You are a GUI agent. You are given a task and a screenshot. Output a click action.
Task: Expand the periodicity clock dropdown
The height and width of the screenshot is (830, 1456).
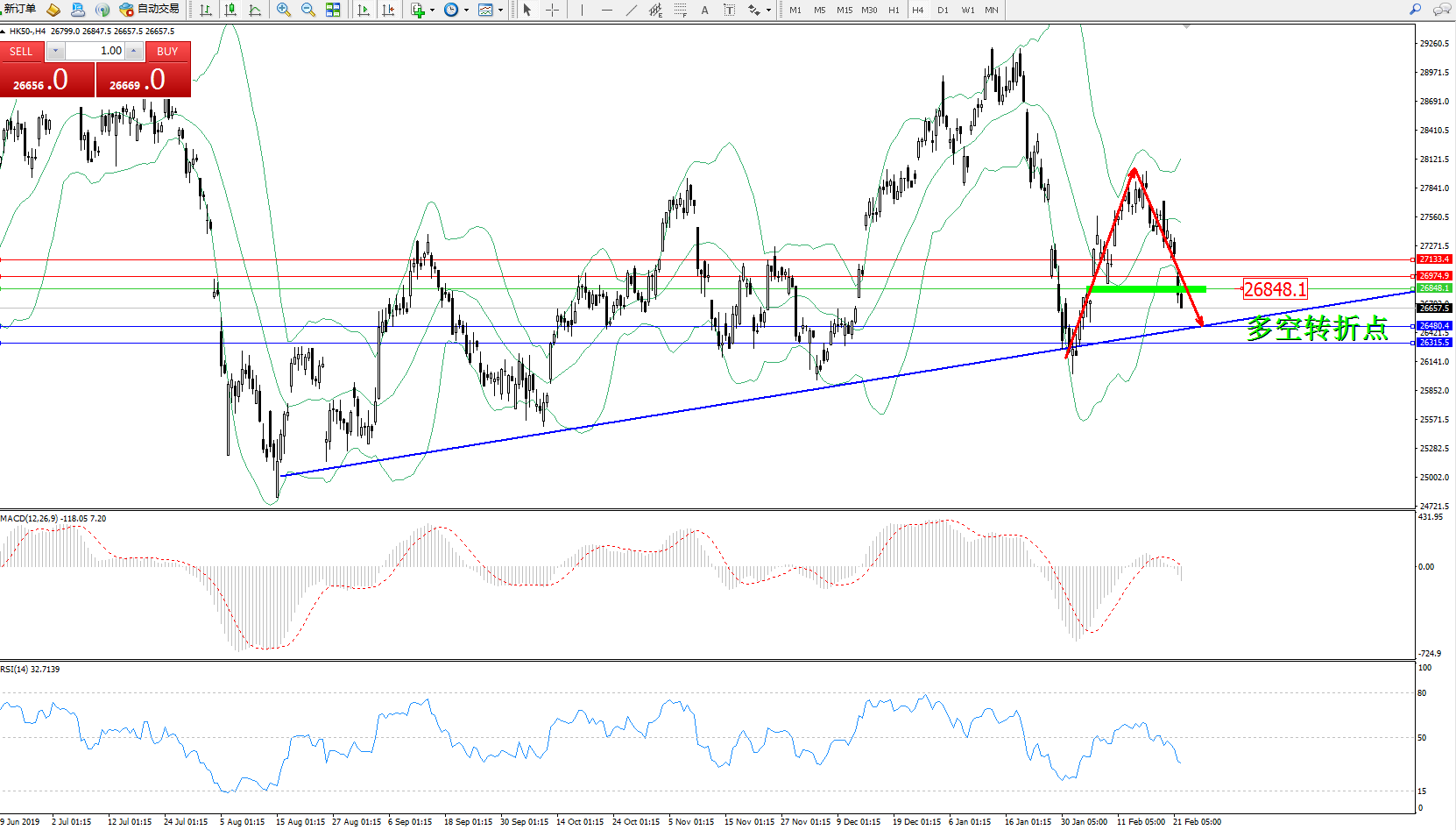466,11
